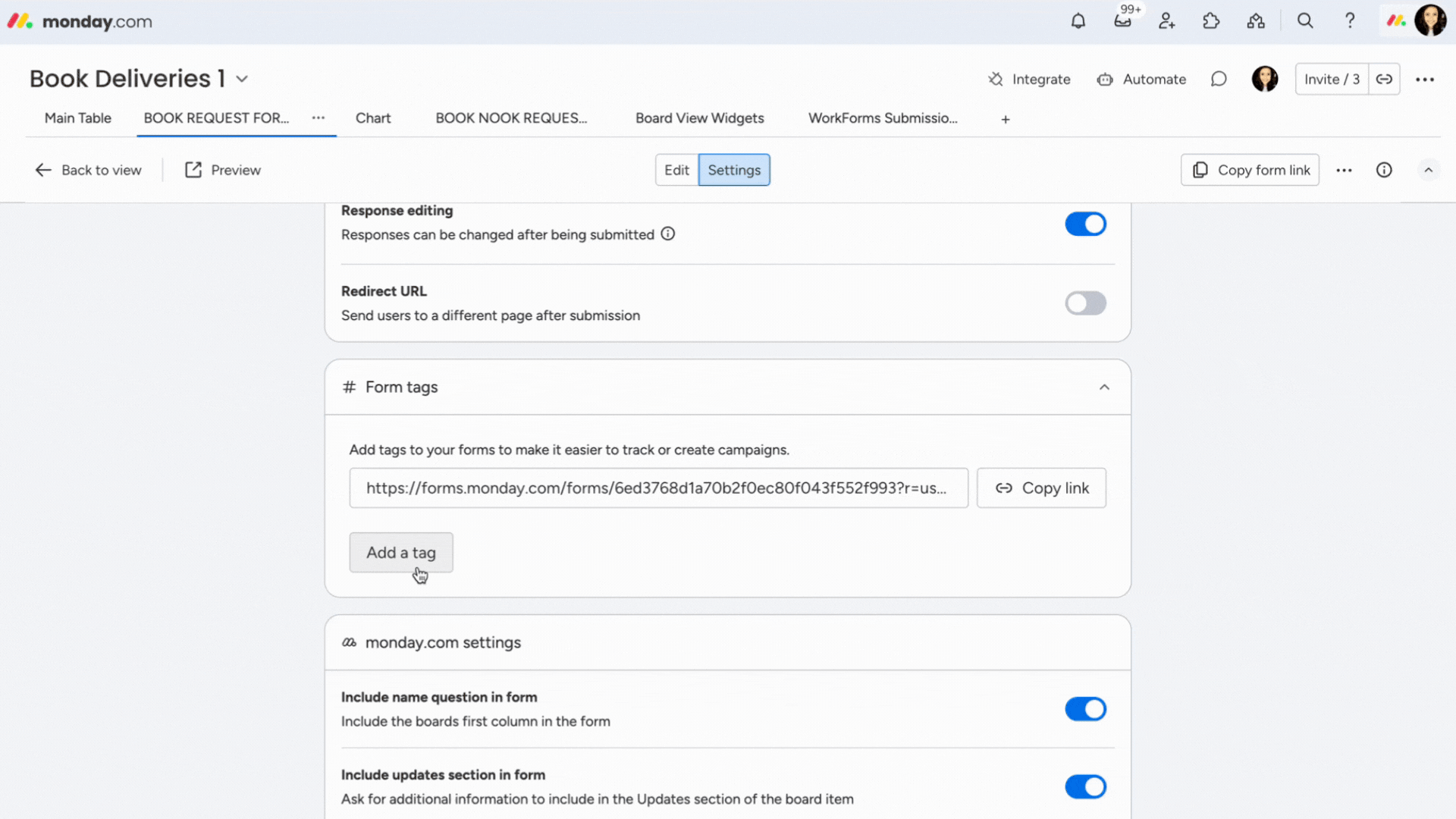Open the profile avatar in top right corner
Image resolution: width=1456 pixels, height=819 pixels.
tap(1431, 20)
